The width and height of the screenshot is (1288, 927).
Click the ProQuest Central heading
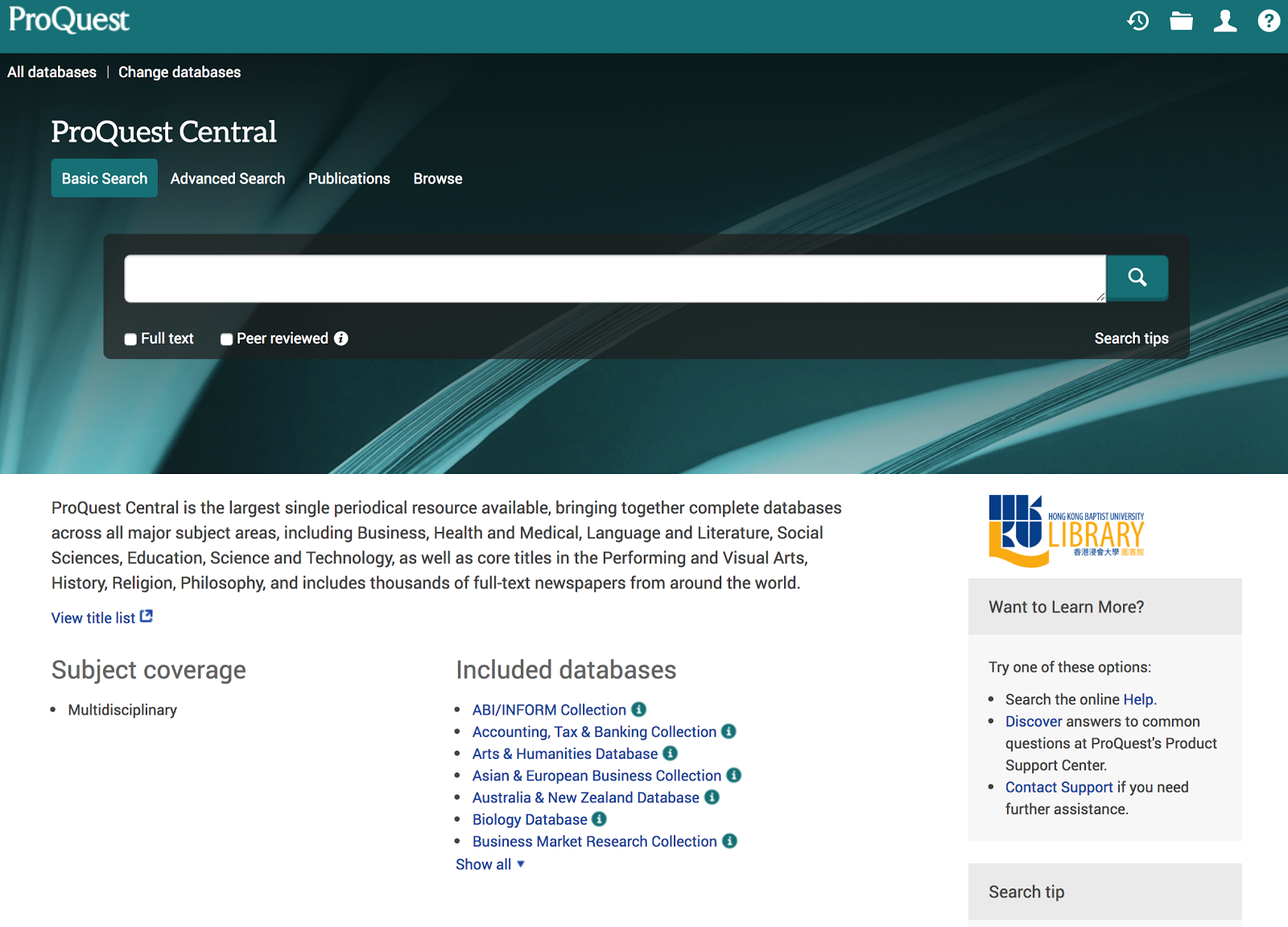pos(163,132)
